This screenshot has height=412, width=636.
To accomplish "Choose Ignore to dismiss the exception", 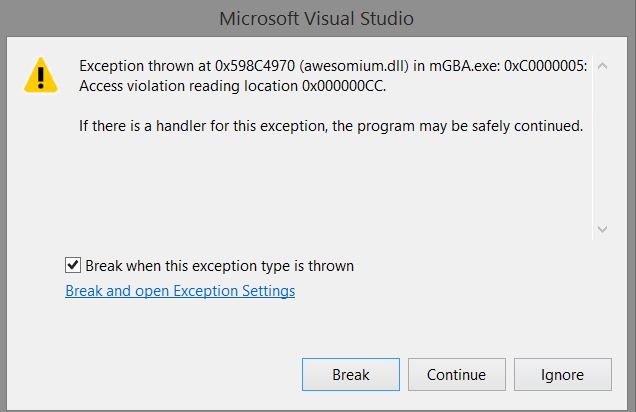I will pyautogui.click(x=563, y=374).
